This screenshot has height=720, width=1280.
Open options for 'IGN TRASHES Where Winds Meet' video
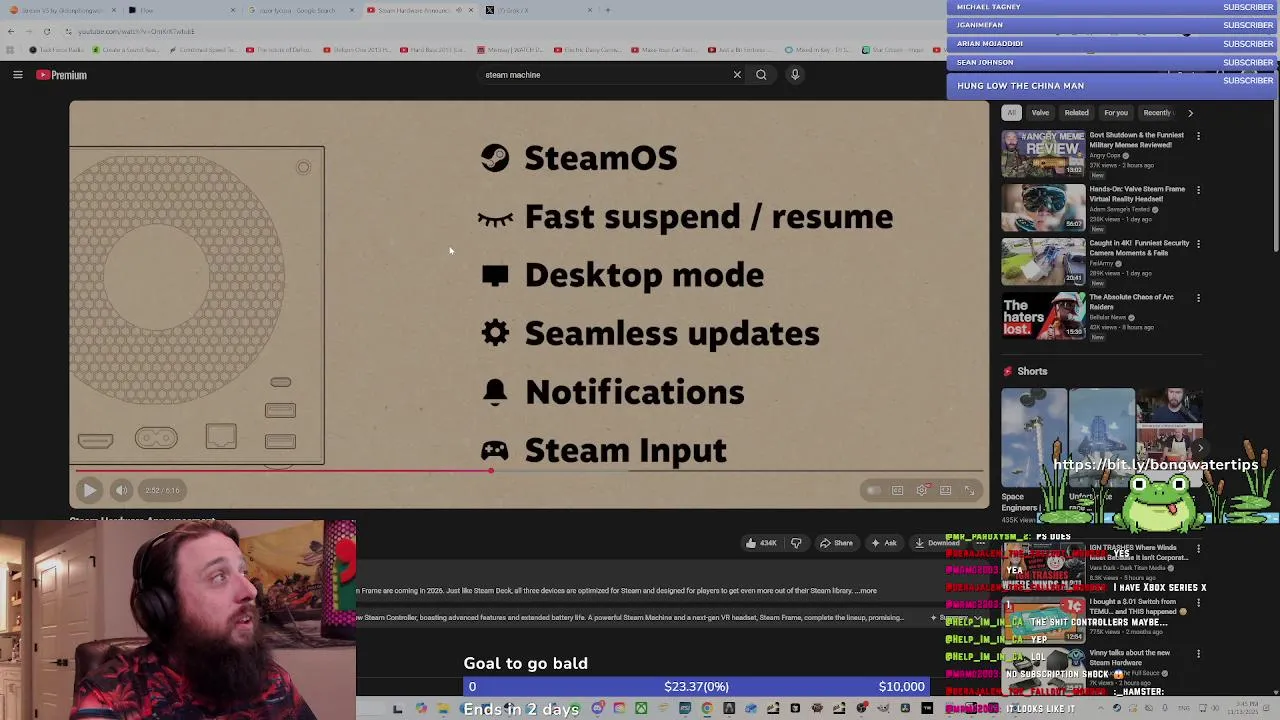(x=1198, y=549)
